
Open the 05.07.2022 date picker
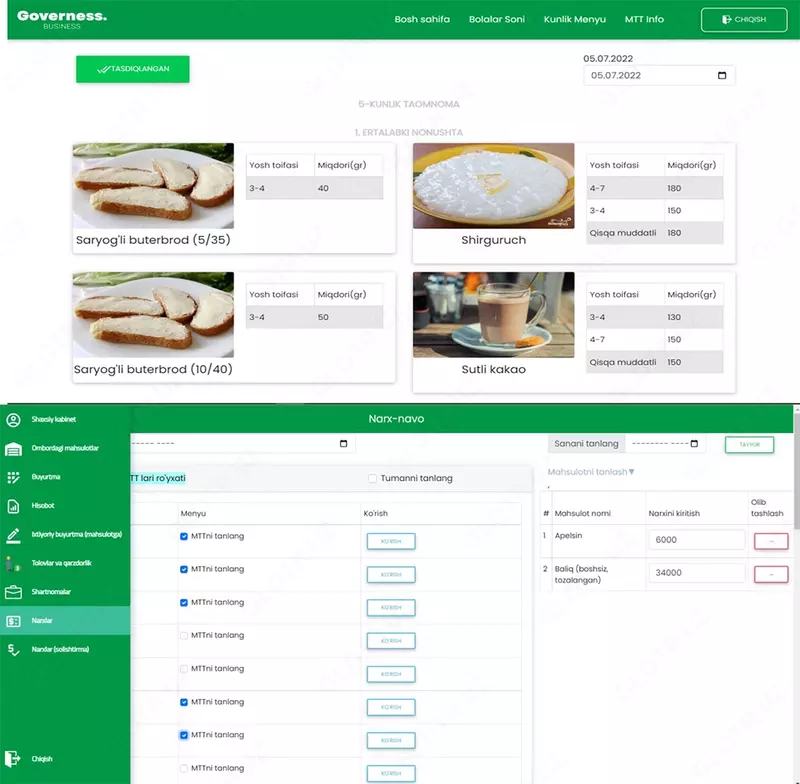pos(722,76)
